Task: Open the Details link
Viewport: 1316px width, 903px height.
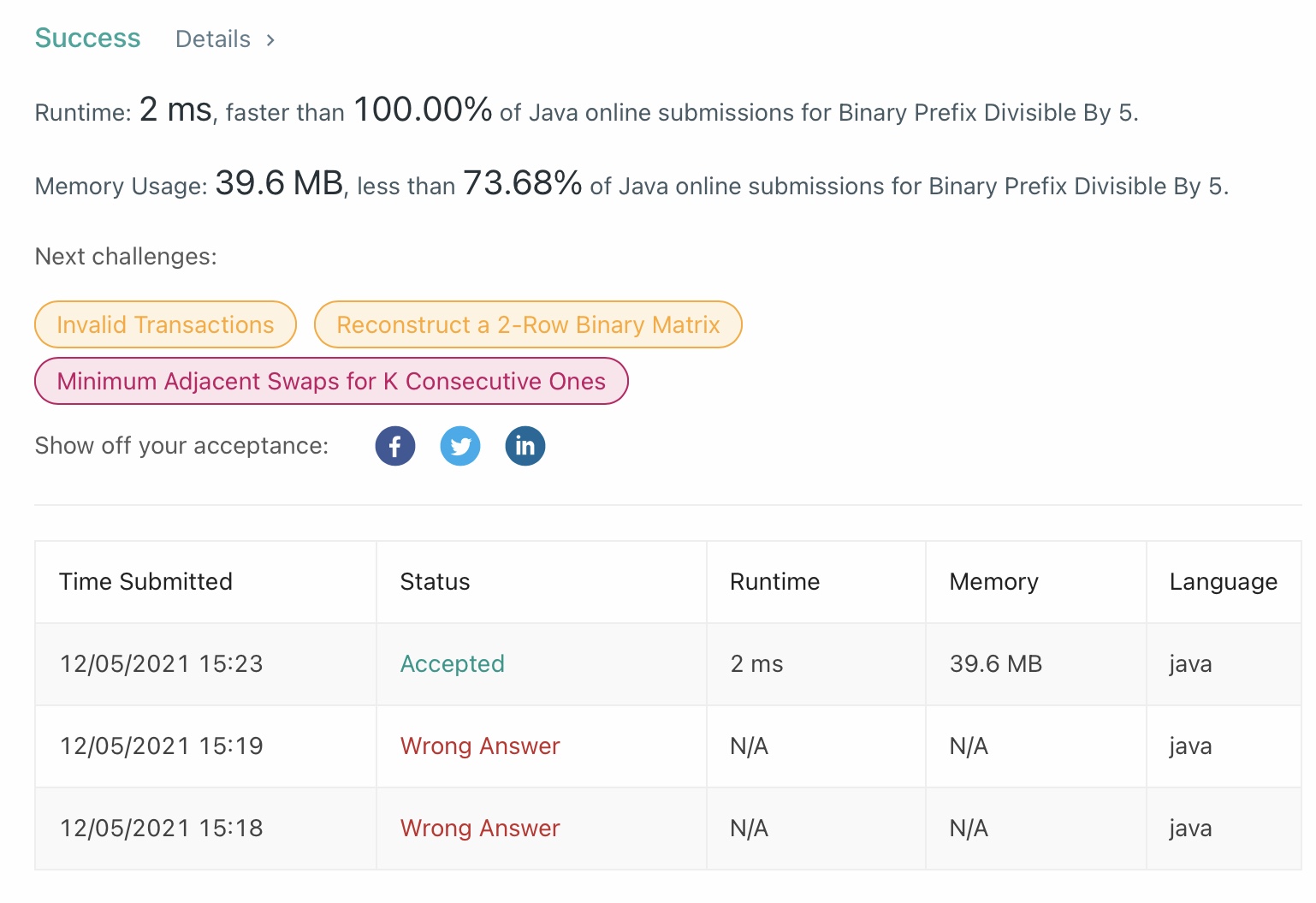Action: pyautogui.click(x=213, y=39)
